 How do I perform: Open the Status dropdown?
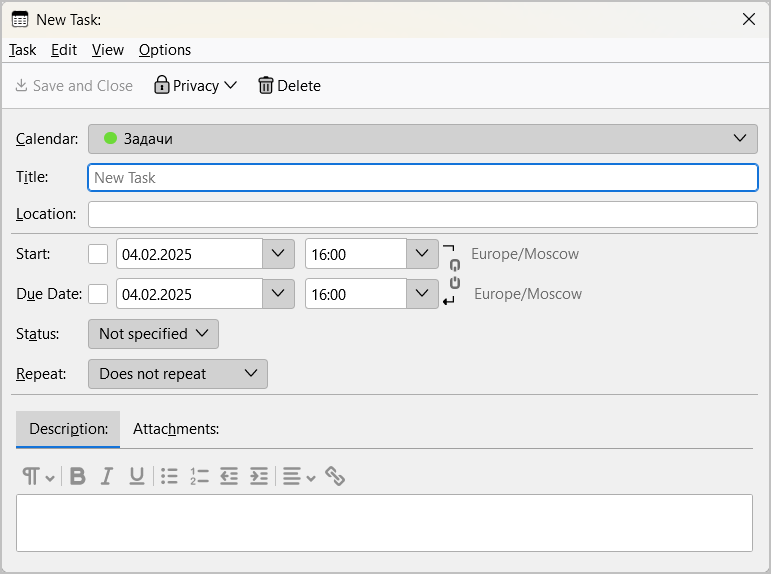pos(153,334)
